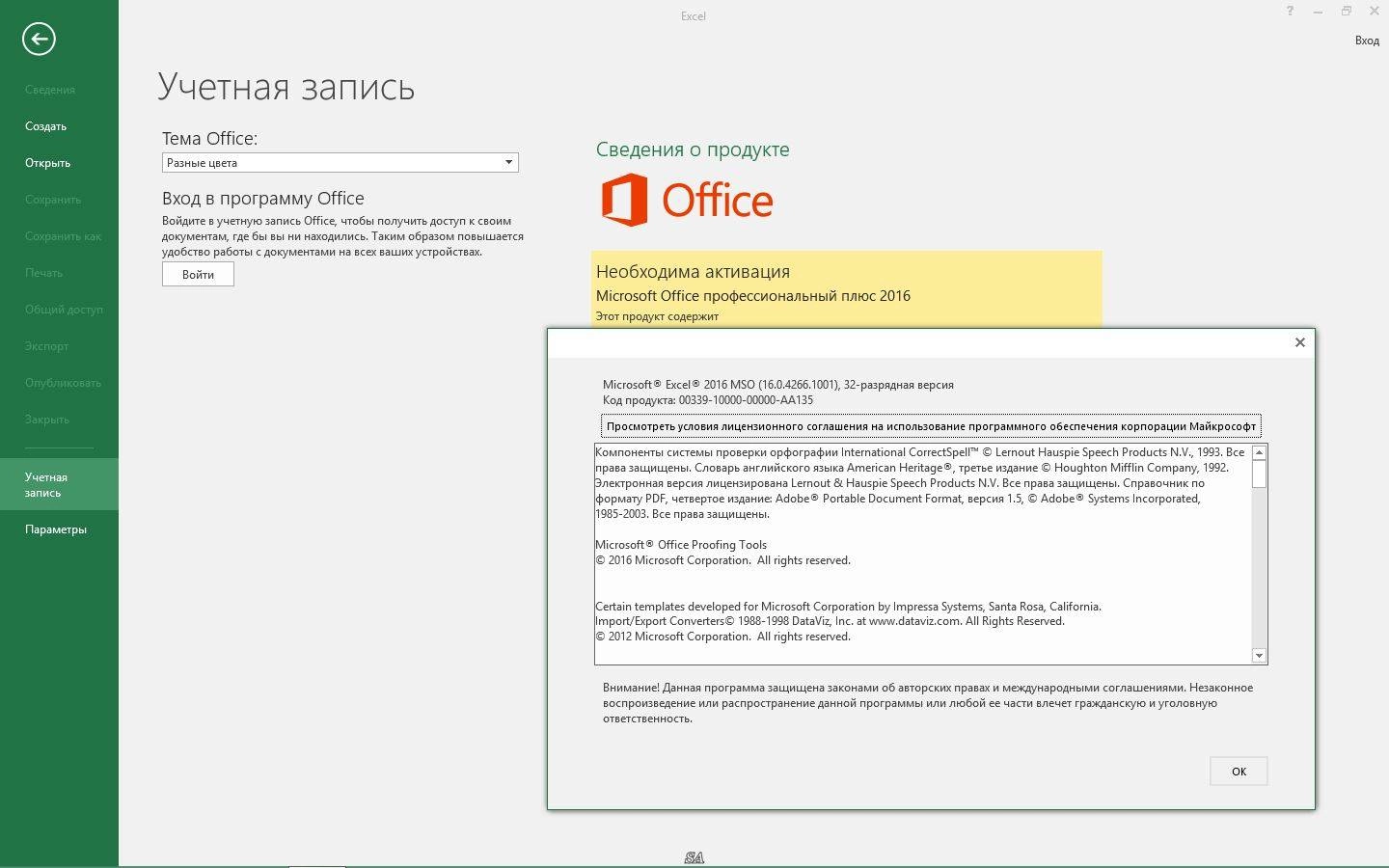This screenshot has width=1389, height=868.
Task: Restore down the Excel window
Action: coord(1346,12)
